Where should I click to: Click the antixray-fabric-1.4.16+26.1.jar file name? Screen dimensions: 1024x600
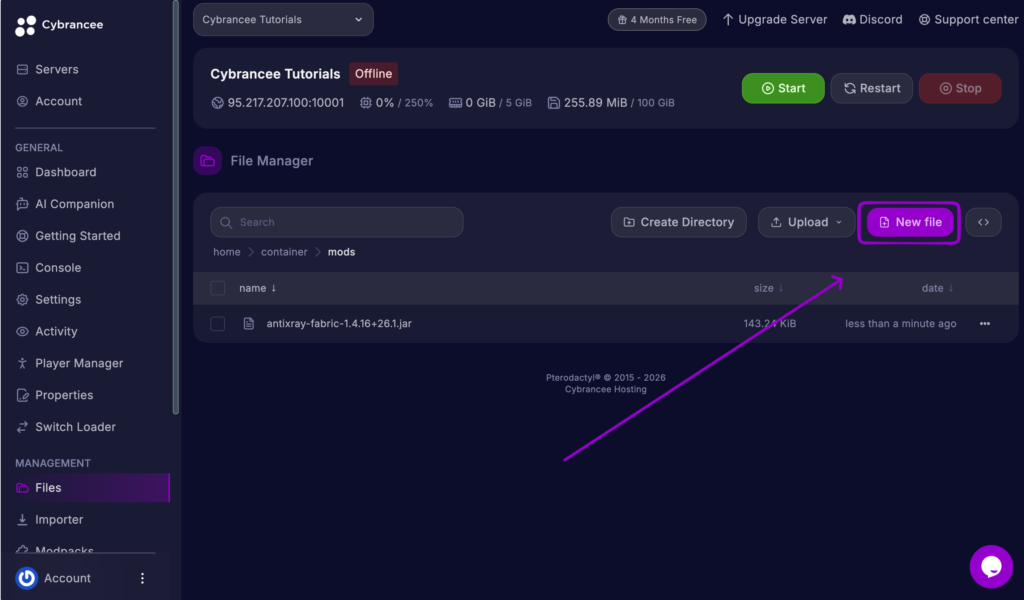339,323
